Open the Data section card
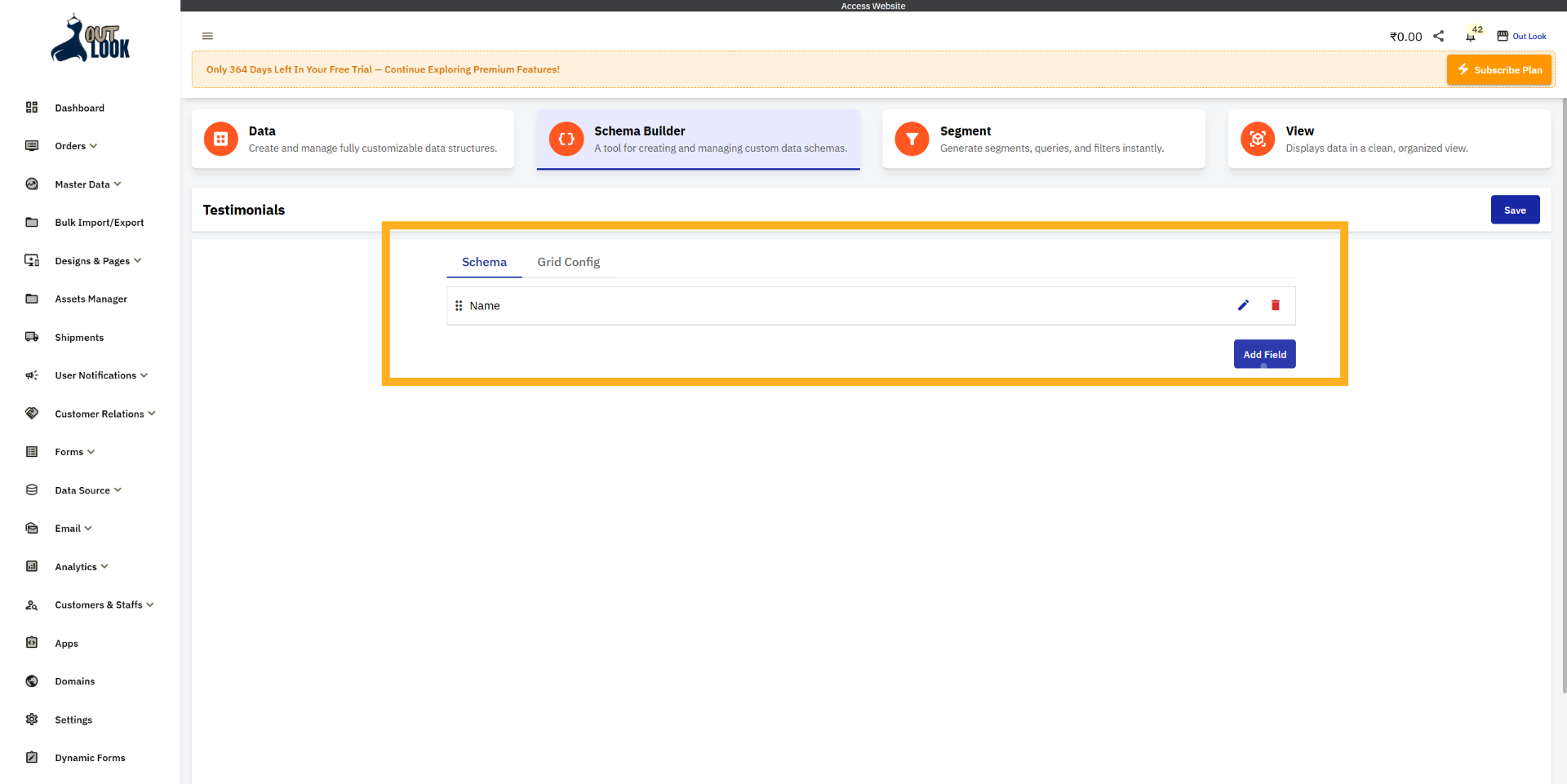The width and height of the screenshot is (1567, 784). [353, 139]
